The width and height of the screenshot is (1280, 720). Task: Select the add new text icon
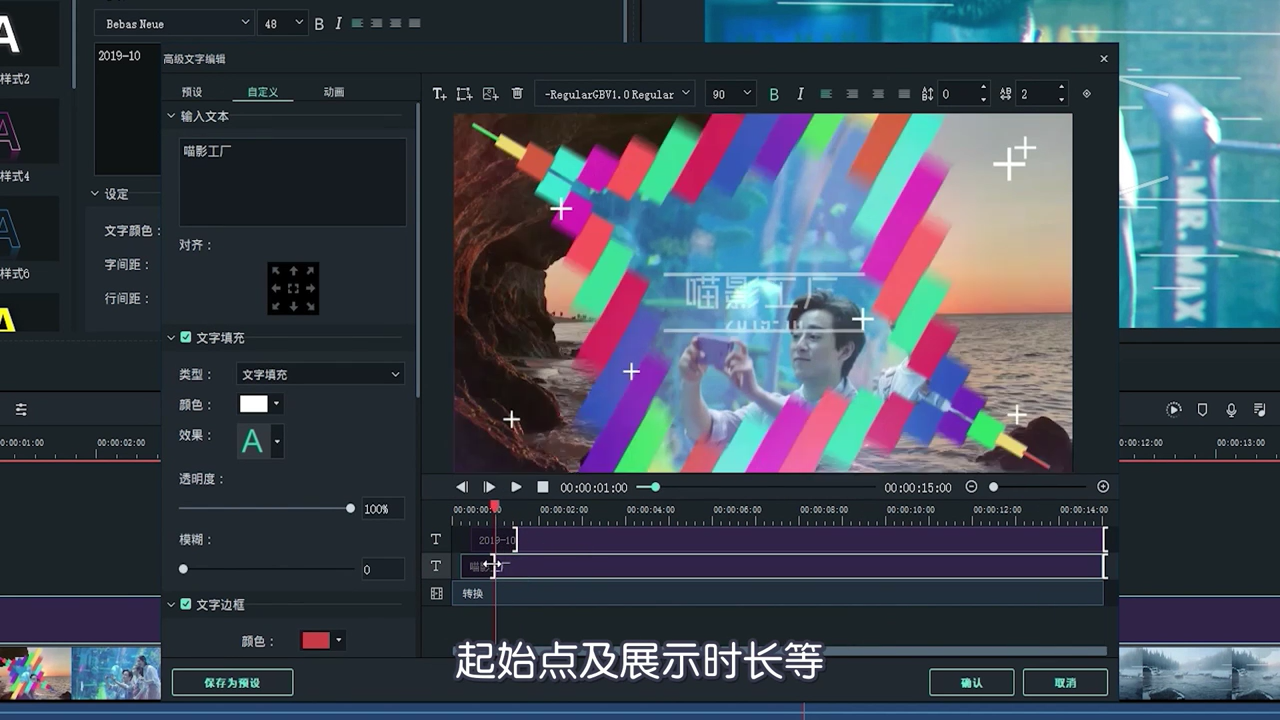[438, 93]
